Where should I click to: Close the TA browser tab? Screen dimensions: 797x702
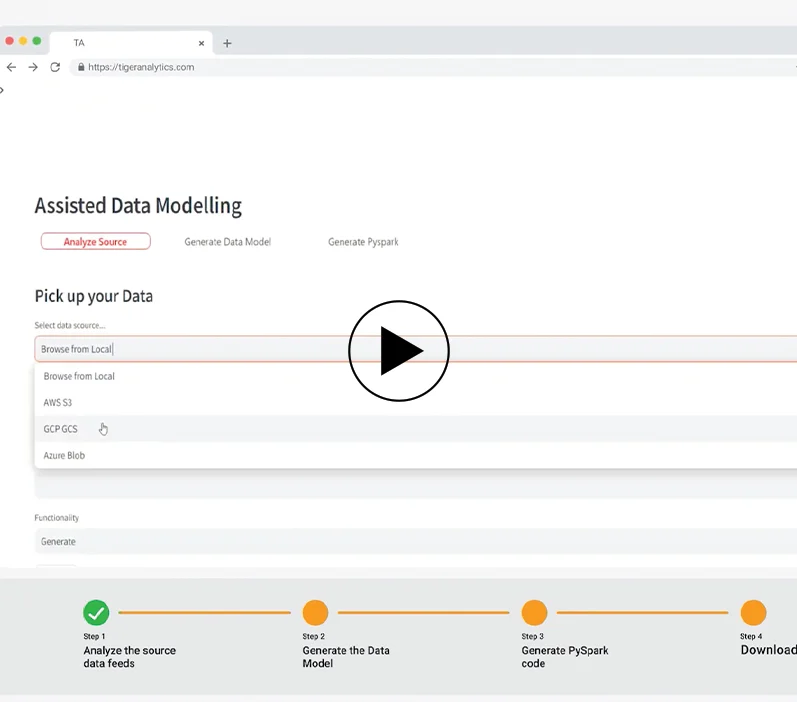point(201,43)
